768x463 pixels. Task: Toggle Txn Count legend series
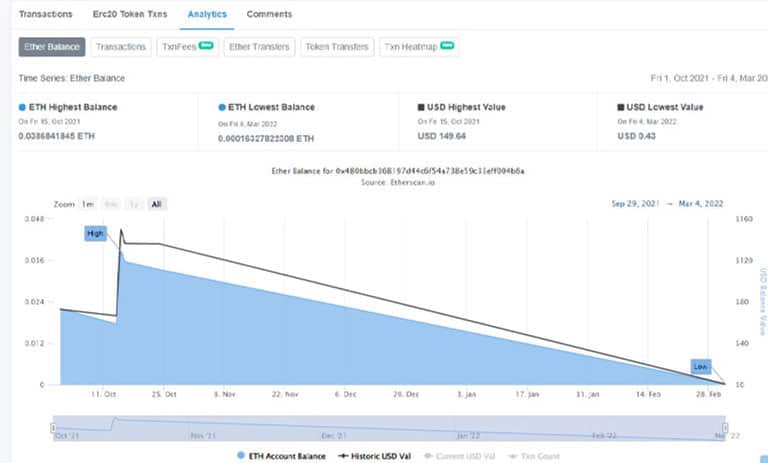point(534,456)
